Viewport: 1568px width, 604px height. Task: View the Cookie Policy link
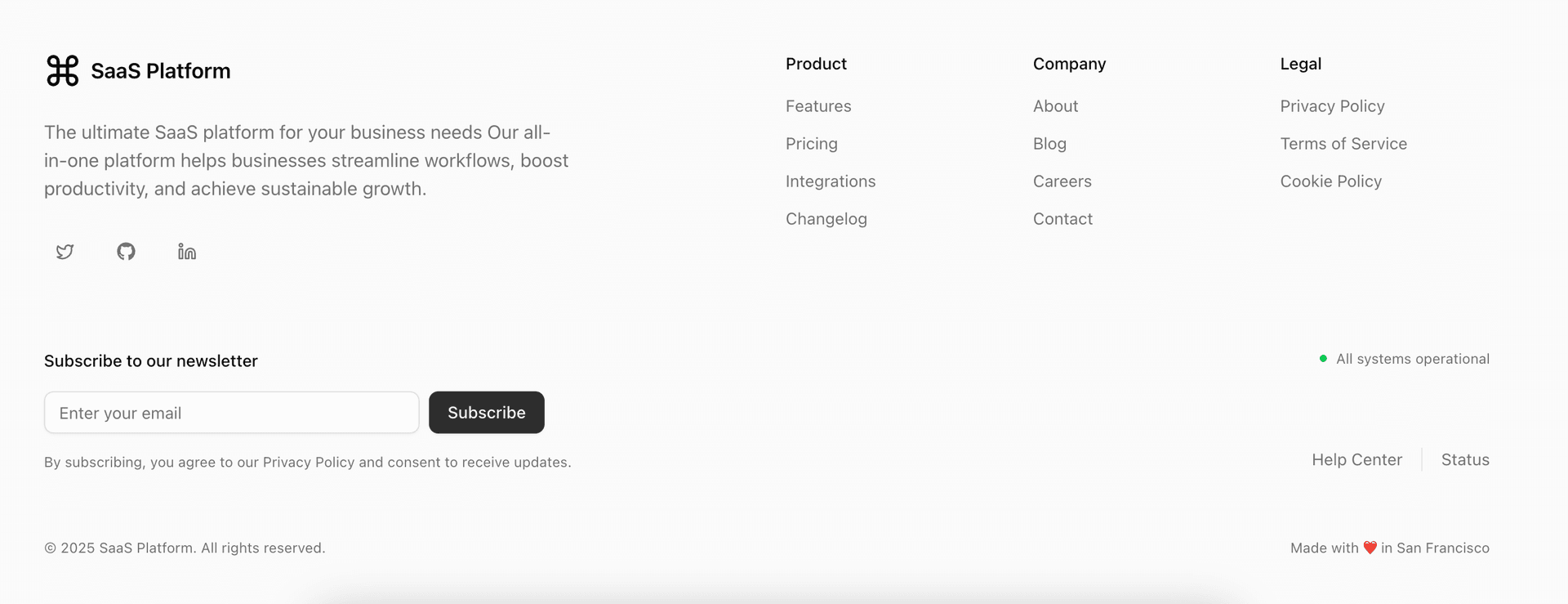coord(1330,181)
